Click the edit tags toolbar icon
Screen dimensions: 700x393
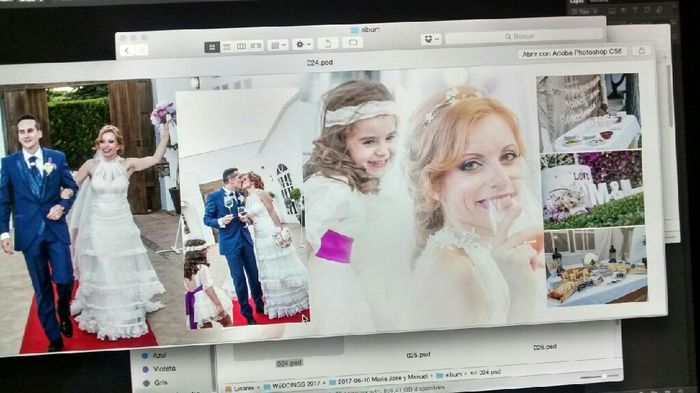coord(352,42)
